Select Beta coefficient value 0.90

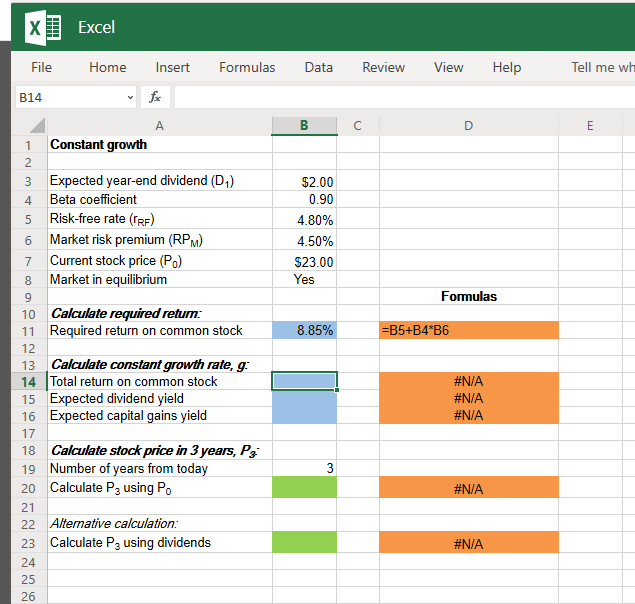pos(304,199)
